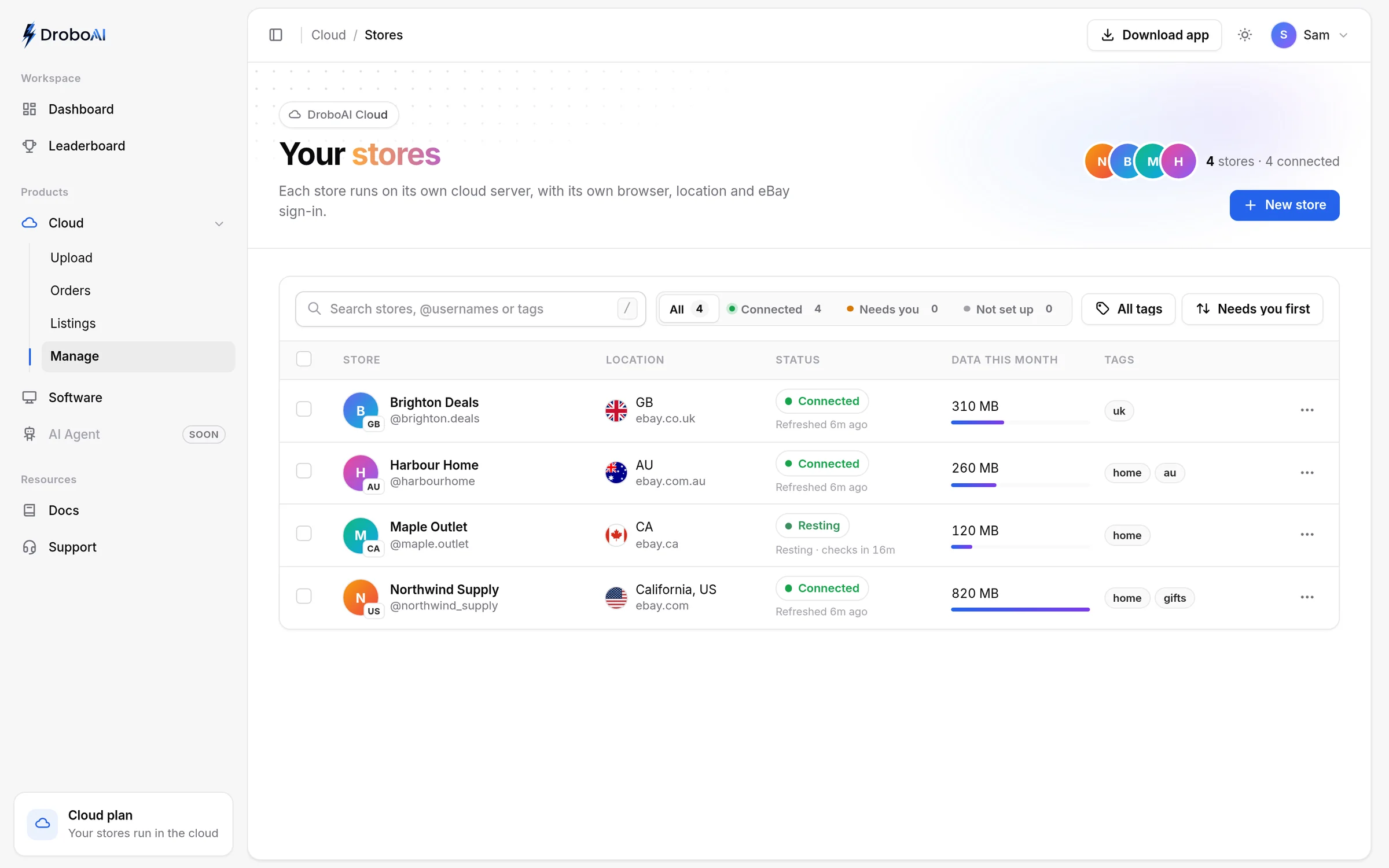The image size is (1389, 868).
Task: Focus the search stores input field
Action: [x=471, y=309]
